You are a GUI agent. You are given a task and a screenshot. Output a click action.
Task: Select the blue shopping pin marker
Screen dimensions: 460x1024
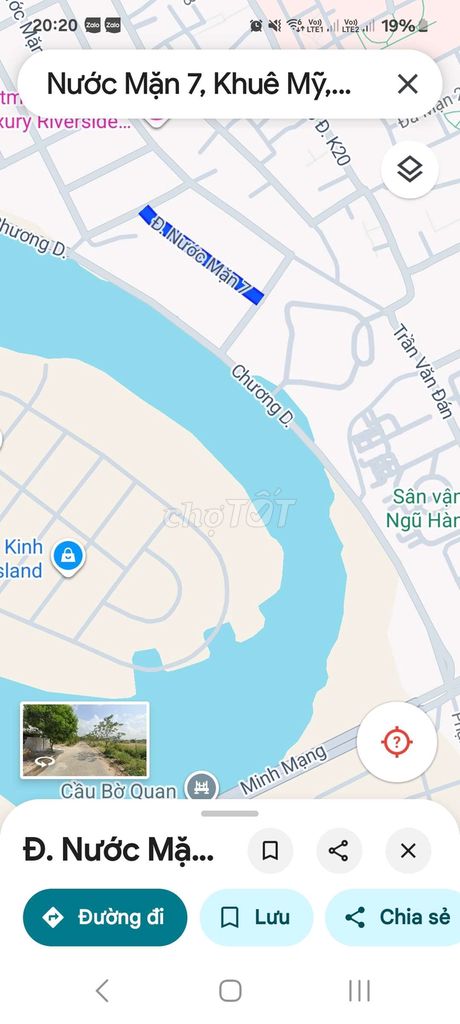click(69, 557)
